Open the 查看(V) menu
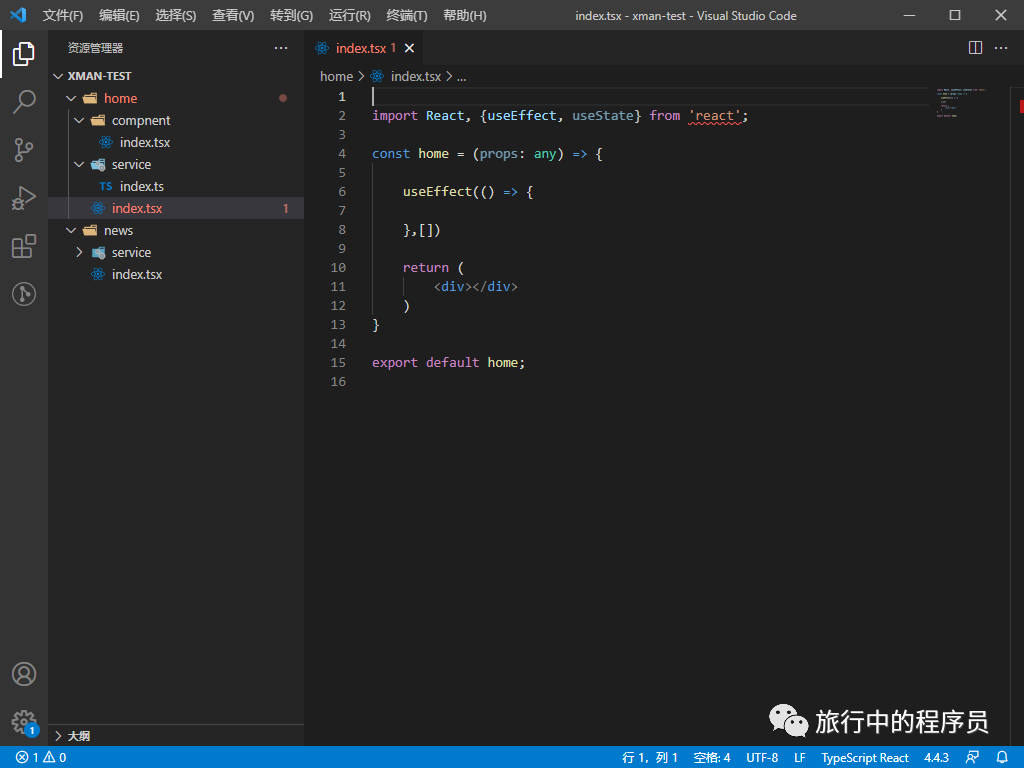Screen dimensions: 1024x768 pyautogui.click(x=233, y=16)
